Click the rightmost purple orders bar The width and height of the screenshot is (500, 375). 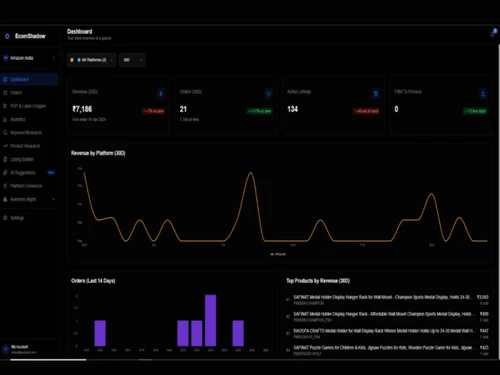(238, 333)
